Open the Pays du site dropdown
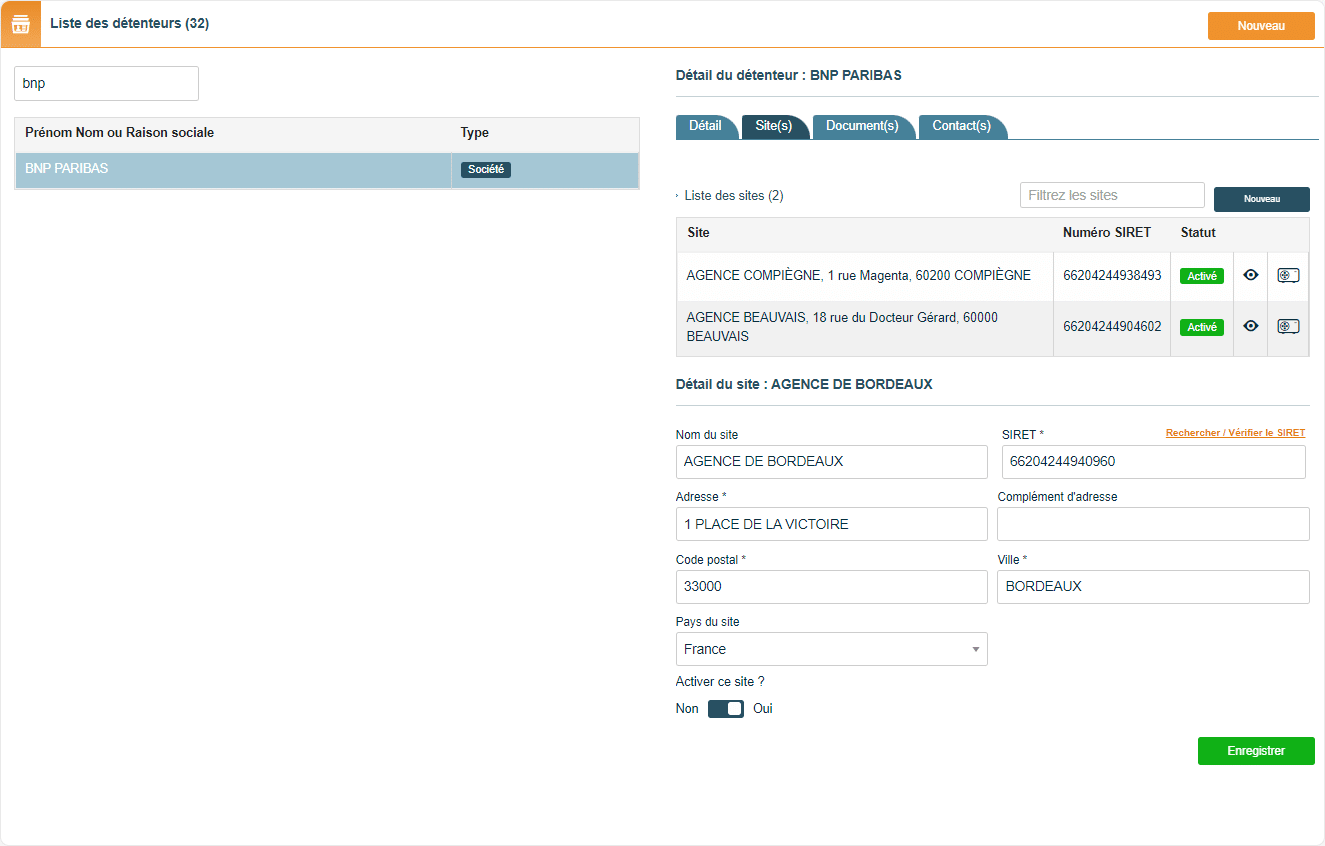The height and width of the screenshot is (846, 1325). pyautogui.click(x=832, y=649)
